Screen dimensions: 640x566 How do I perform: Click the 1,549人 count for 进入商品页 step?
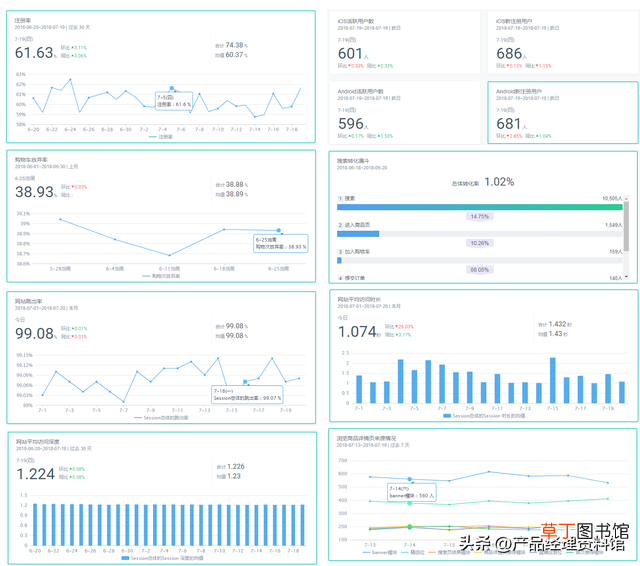pyautogui.click(x=614, y=225)
